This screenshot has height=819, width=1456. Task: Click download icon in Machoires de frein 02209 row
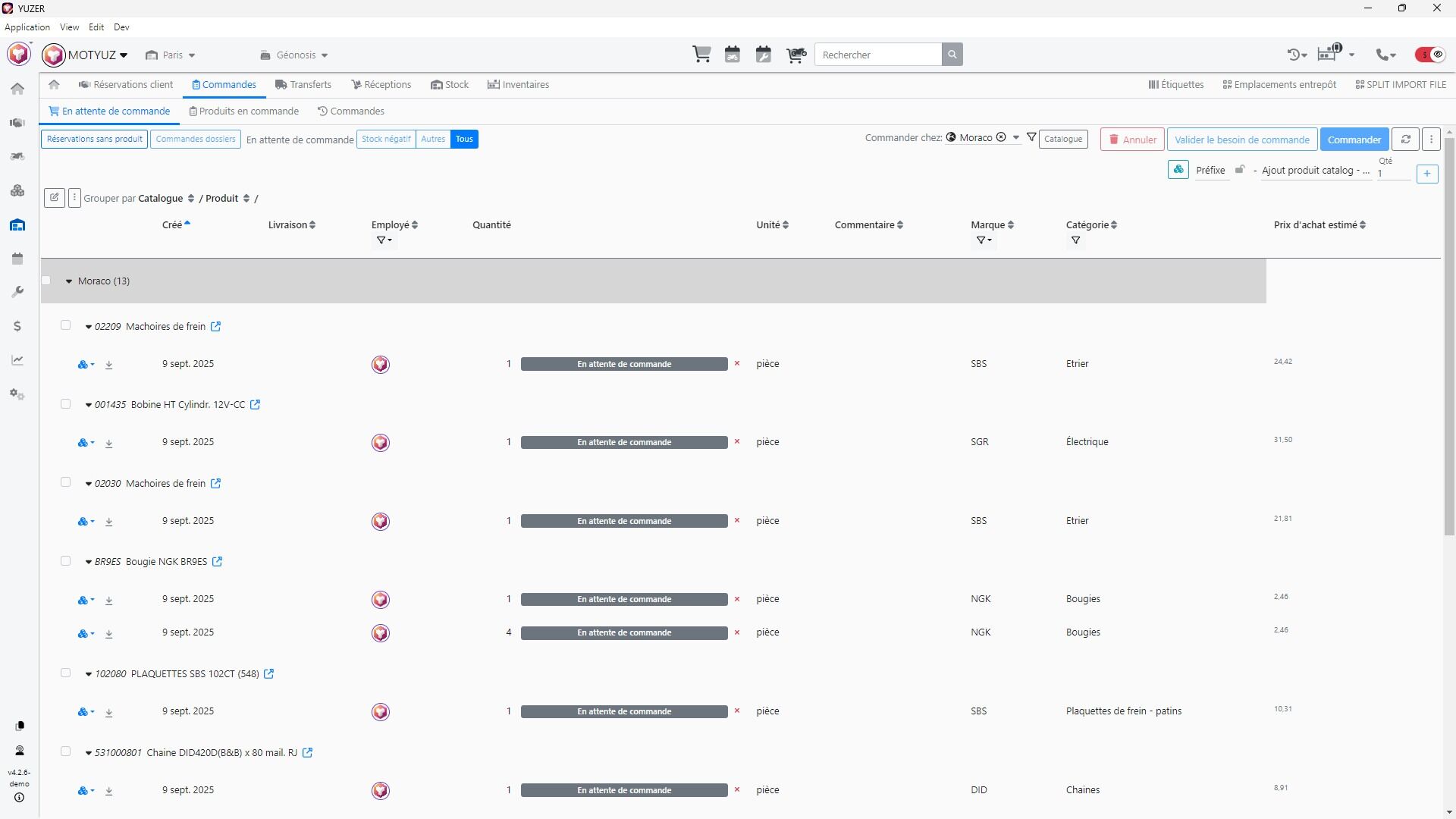[x=109, y=365]
